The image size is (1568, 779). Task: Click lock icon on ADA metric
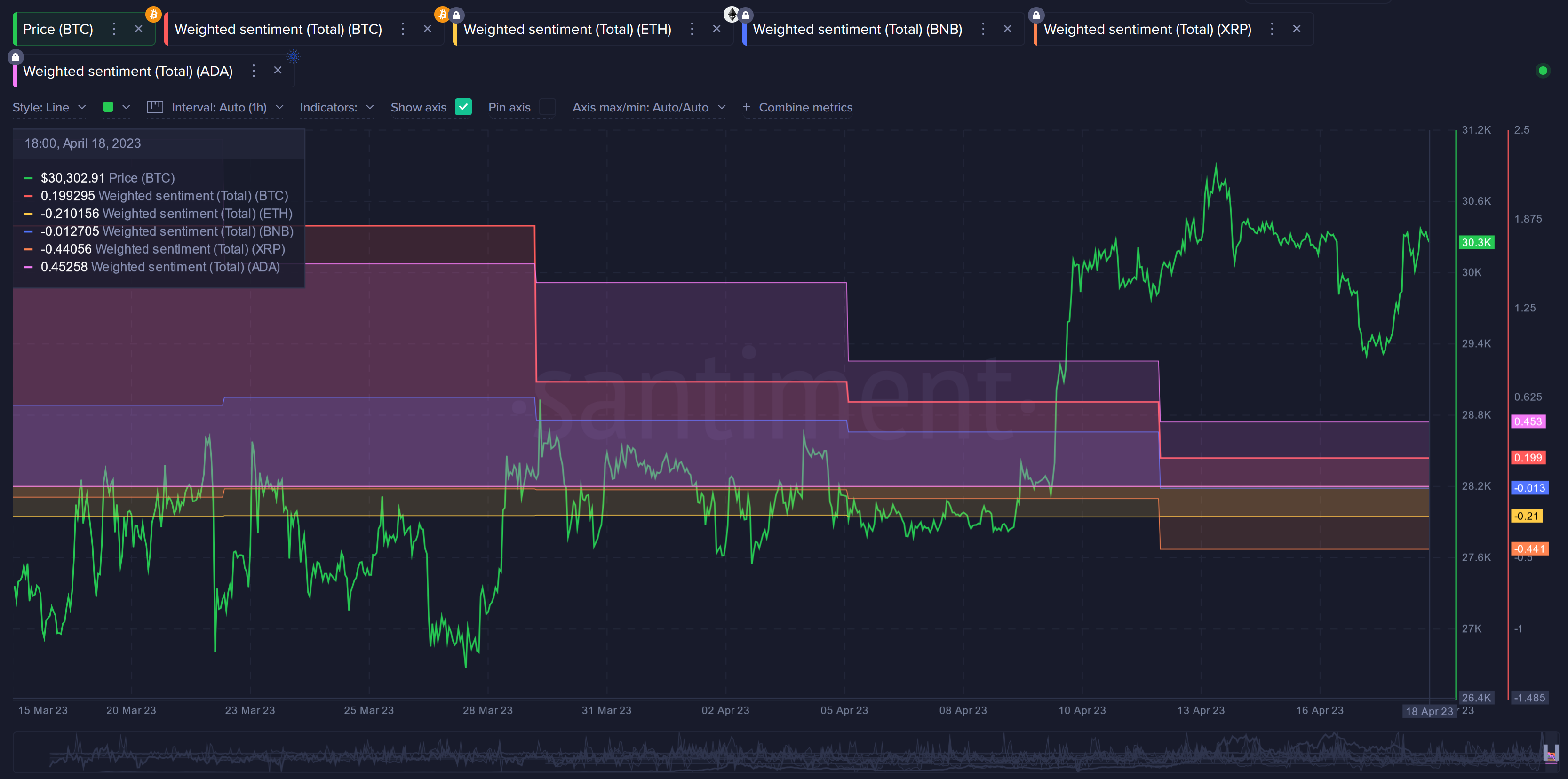click(x=16, y=57)
